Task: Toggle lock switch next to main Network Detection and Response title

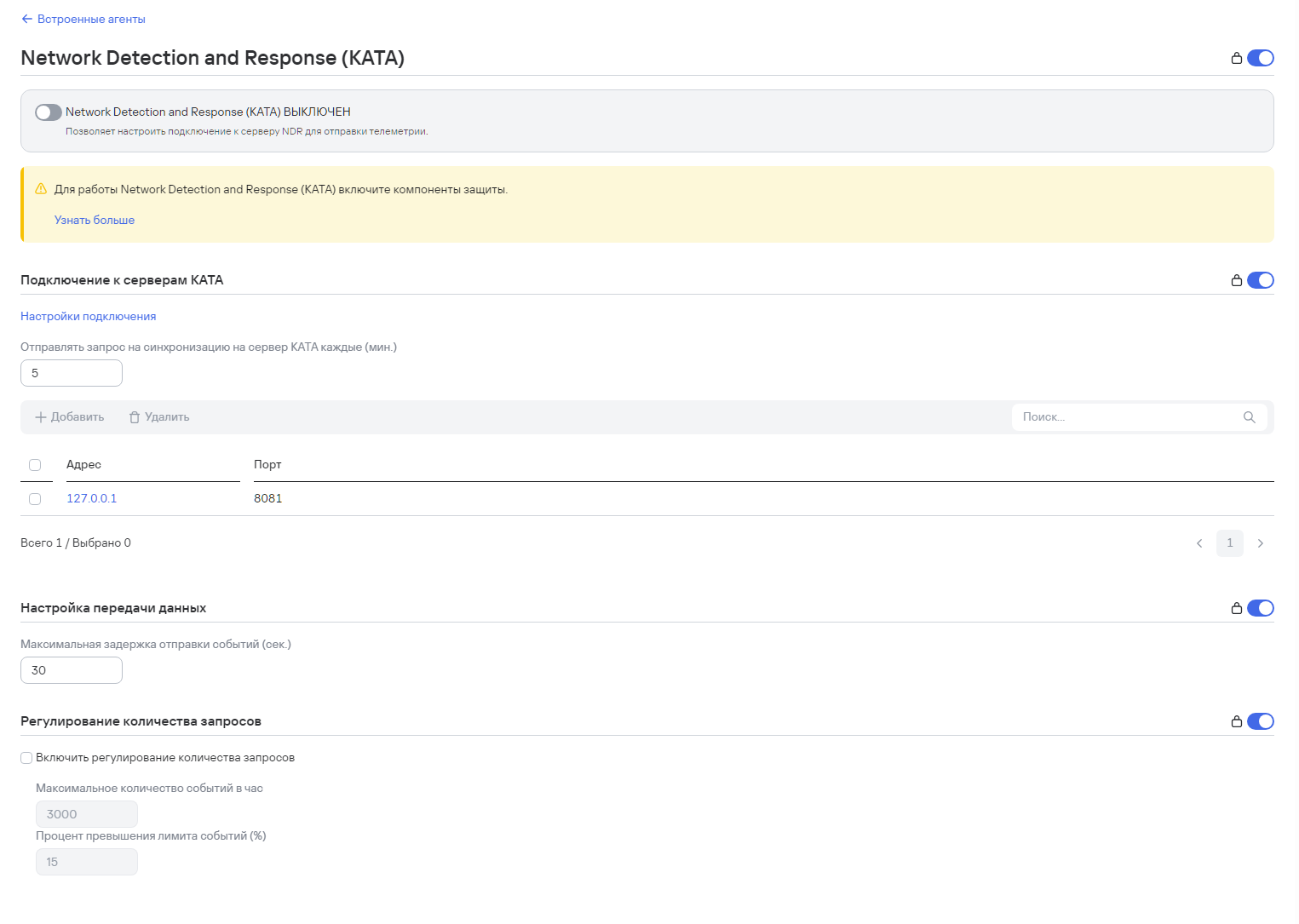Action: (x=1260, y=58)
